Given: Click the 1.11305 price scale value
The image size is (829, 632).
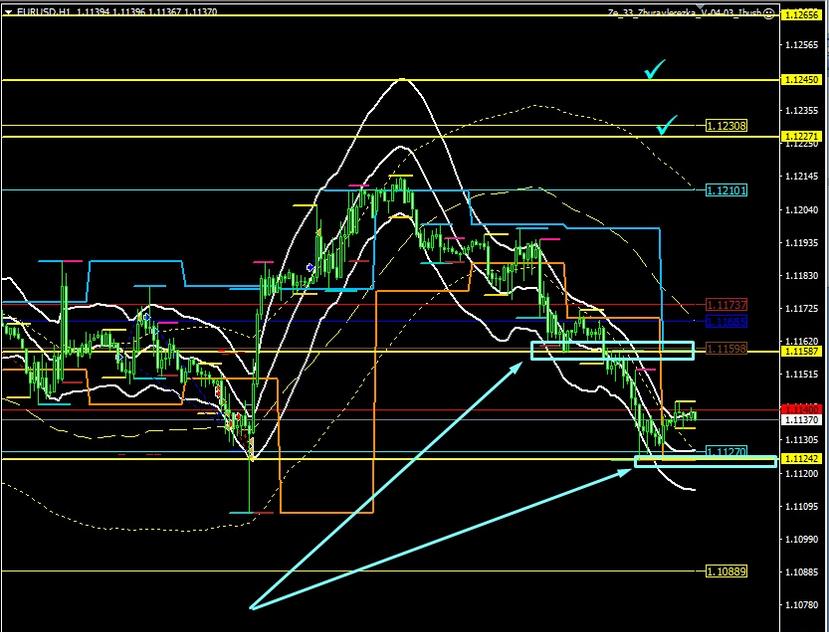Looking at the screenshot, I should pos(802,439).
